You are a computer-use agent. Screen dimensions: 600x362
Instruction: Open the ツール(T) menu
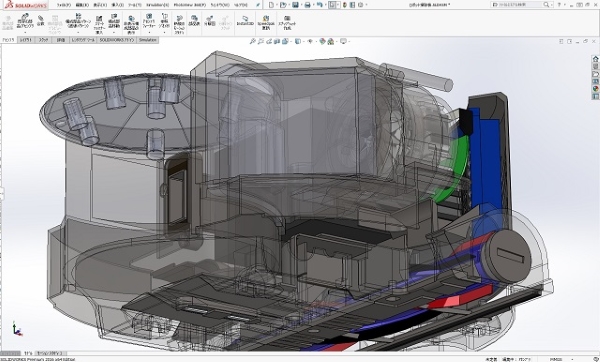click(135, 5)
